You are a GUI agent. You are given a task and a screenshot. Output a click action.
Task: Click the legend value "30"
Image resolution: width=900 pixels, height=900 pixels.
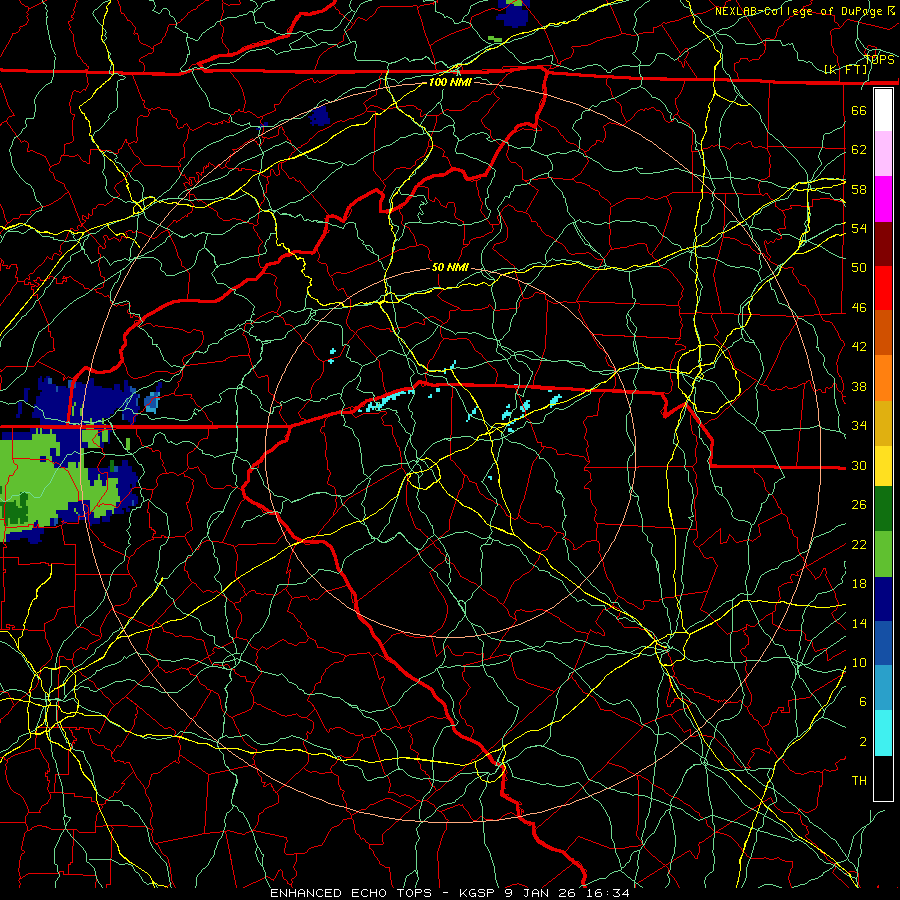(859, 466)
